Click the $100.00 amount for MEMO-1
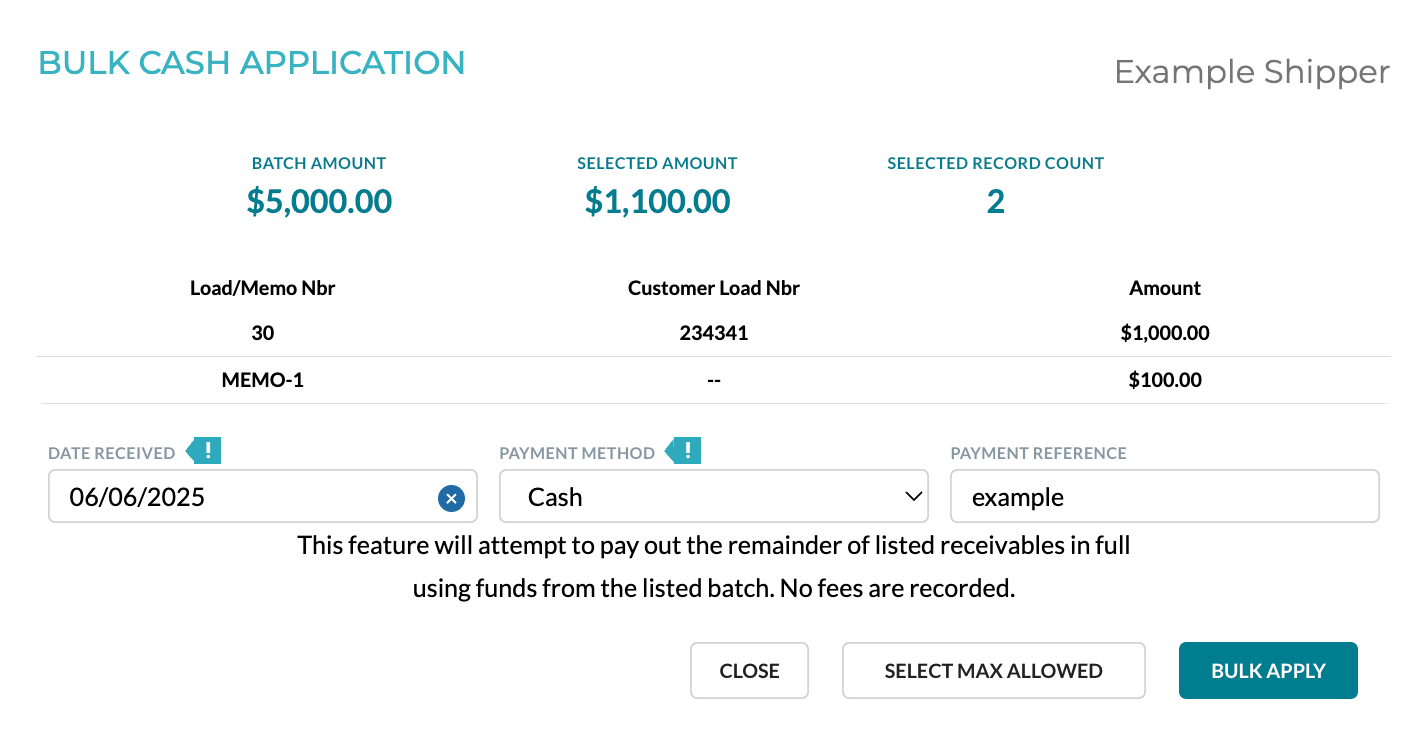The image size is (1426, 740). (x=1165, y=380)
